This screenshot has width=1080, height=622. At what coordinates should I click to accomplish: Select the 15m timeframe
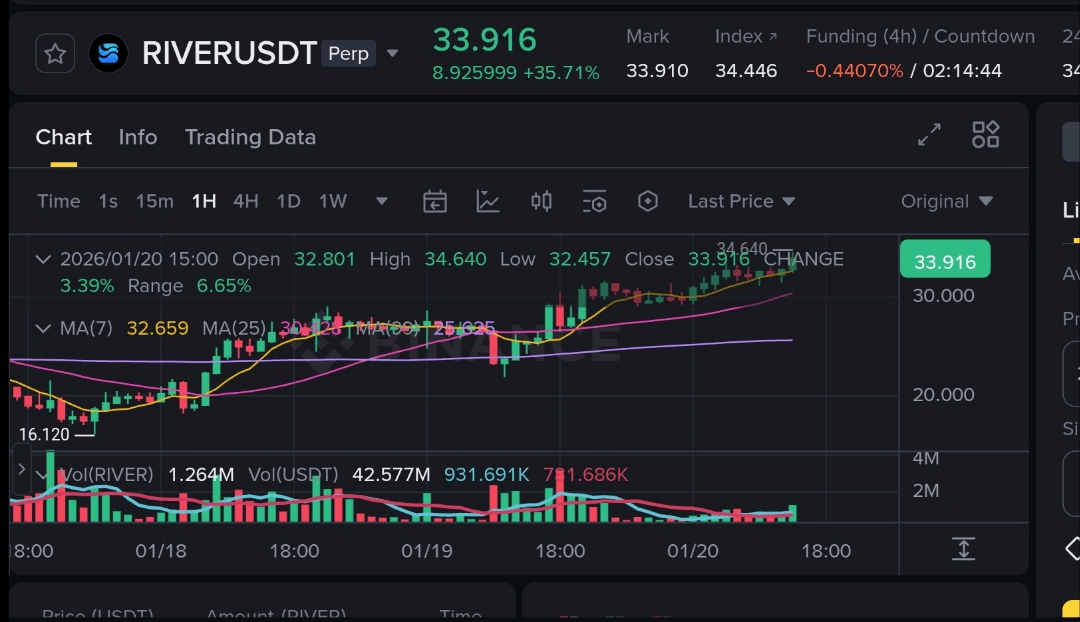pyautogui.click(x=155, y=201)
